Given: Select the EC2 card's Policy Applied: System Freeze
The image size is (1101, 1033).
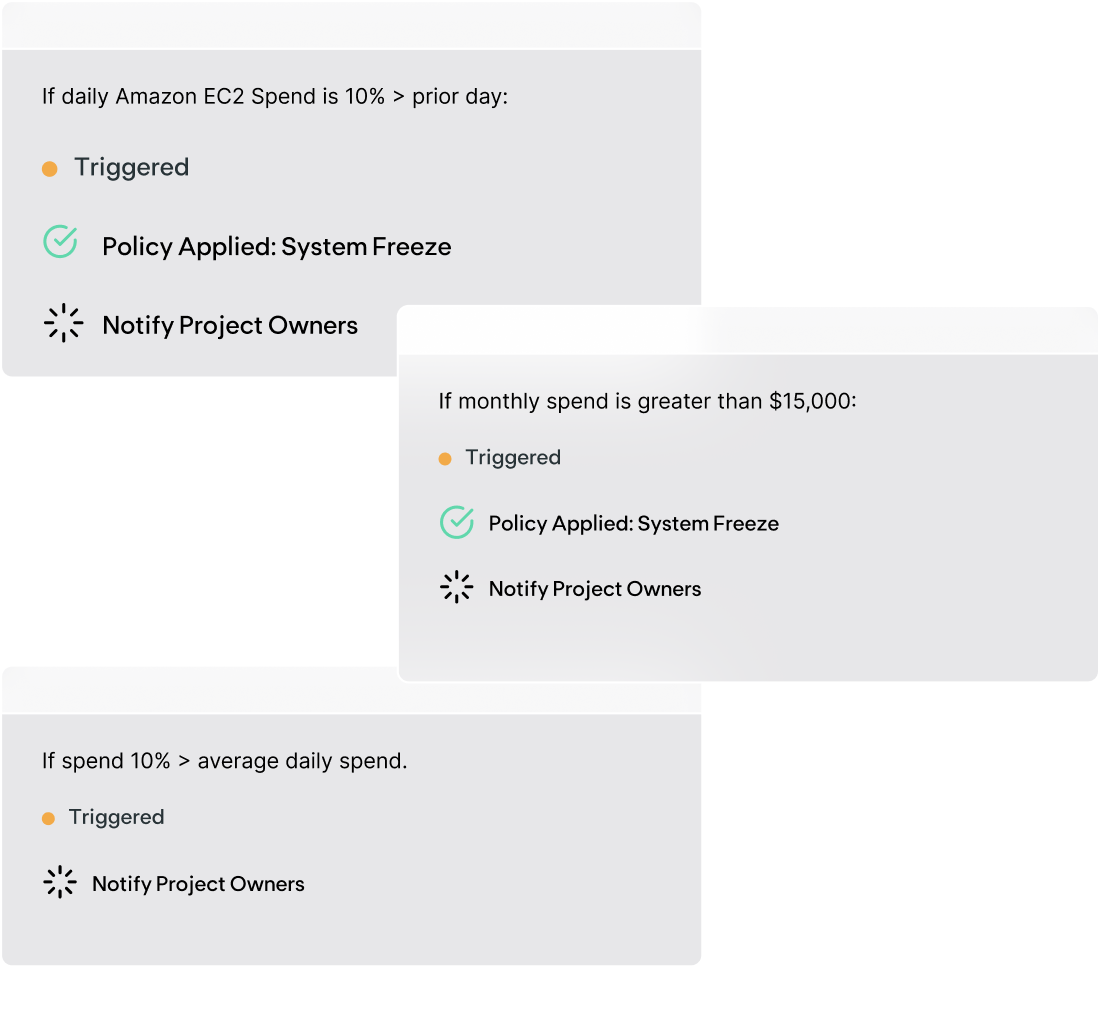Looking at the screenshot, I should [x=277, y=247].
